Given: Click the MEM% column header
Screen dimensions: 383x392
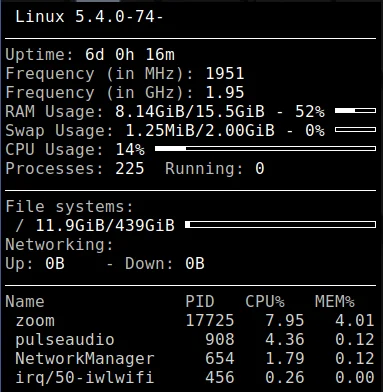Looking at the screenshot, I should click(x=335, y=302).
